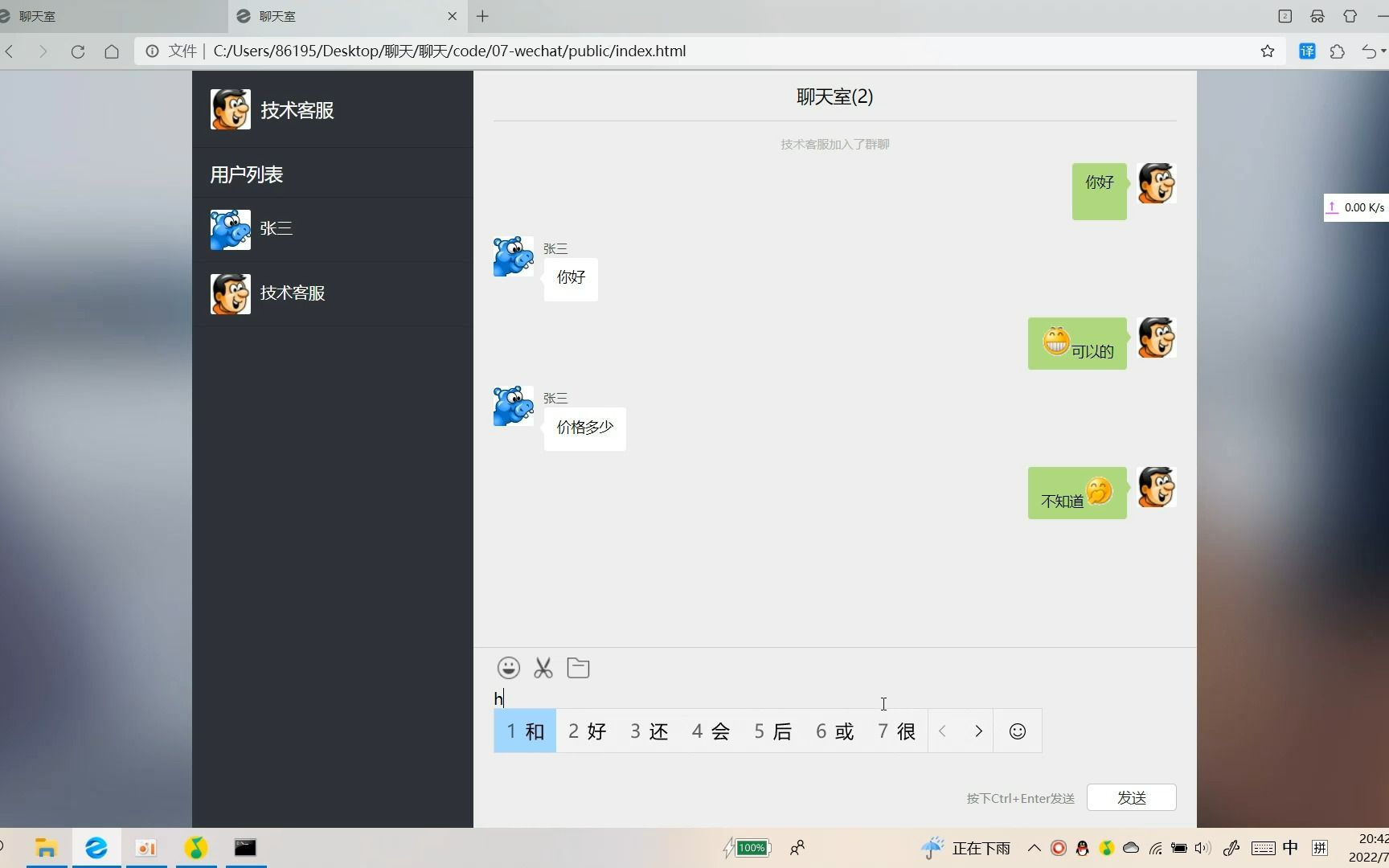Screen dimensions: 1389x868
Task: Click the sent message 可以的
Action: click(1077, 344)
